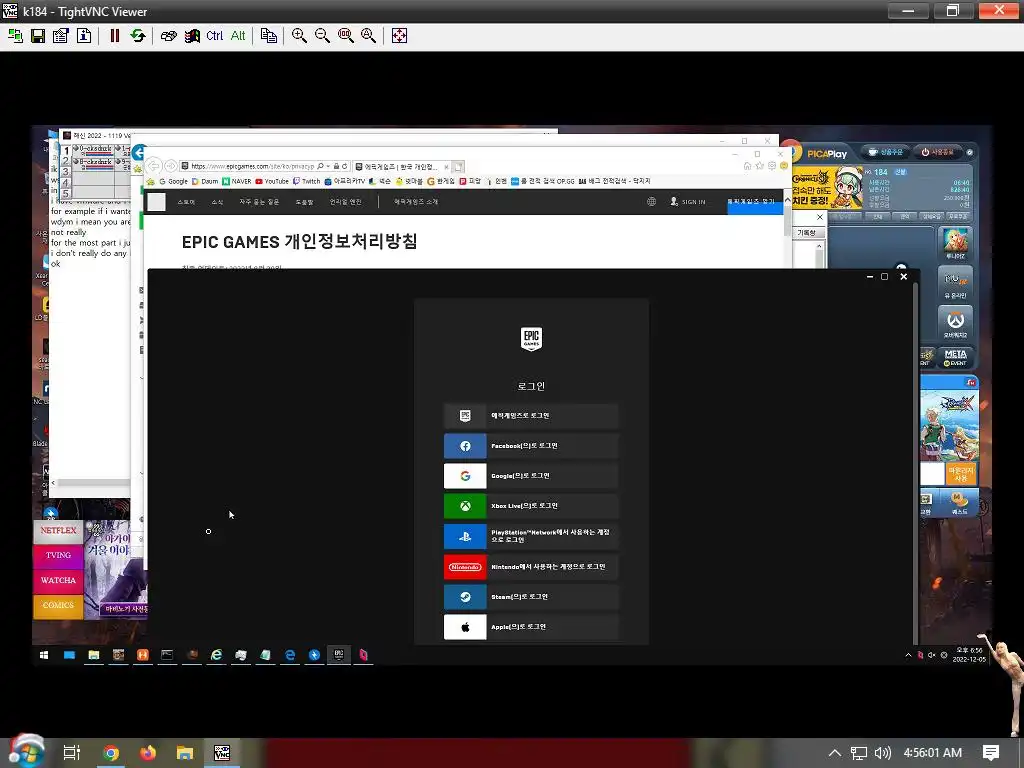Open the YouTube bookmark
Viewport: 1024px width, 768px height.
tap(272, 182)
